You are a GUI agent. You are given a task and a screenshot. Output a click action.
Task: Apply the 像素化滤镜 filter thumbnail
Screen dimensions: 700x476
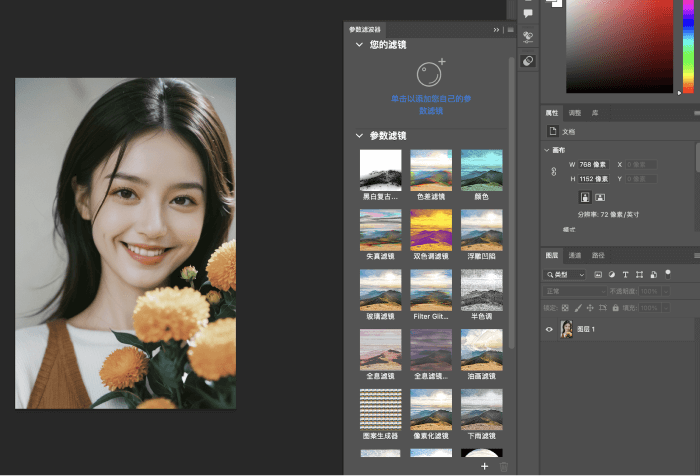431,409
